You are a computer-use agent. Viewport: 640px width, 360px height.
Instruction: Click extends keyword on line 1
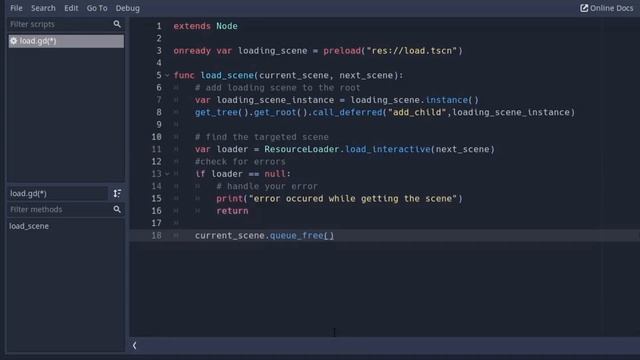(x=192, y=26)
